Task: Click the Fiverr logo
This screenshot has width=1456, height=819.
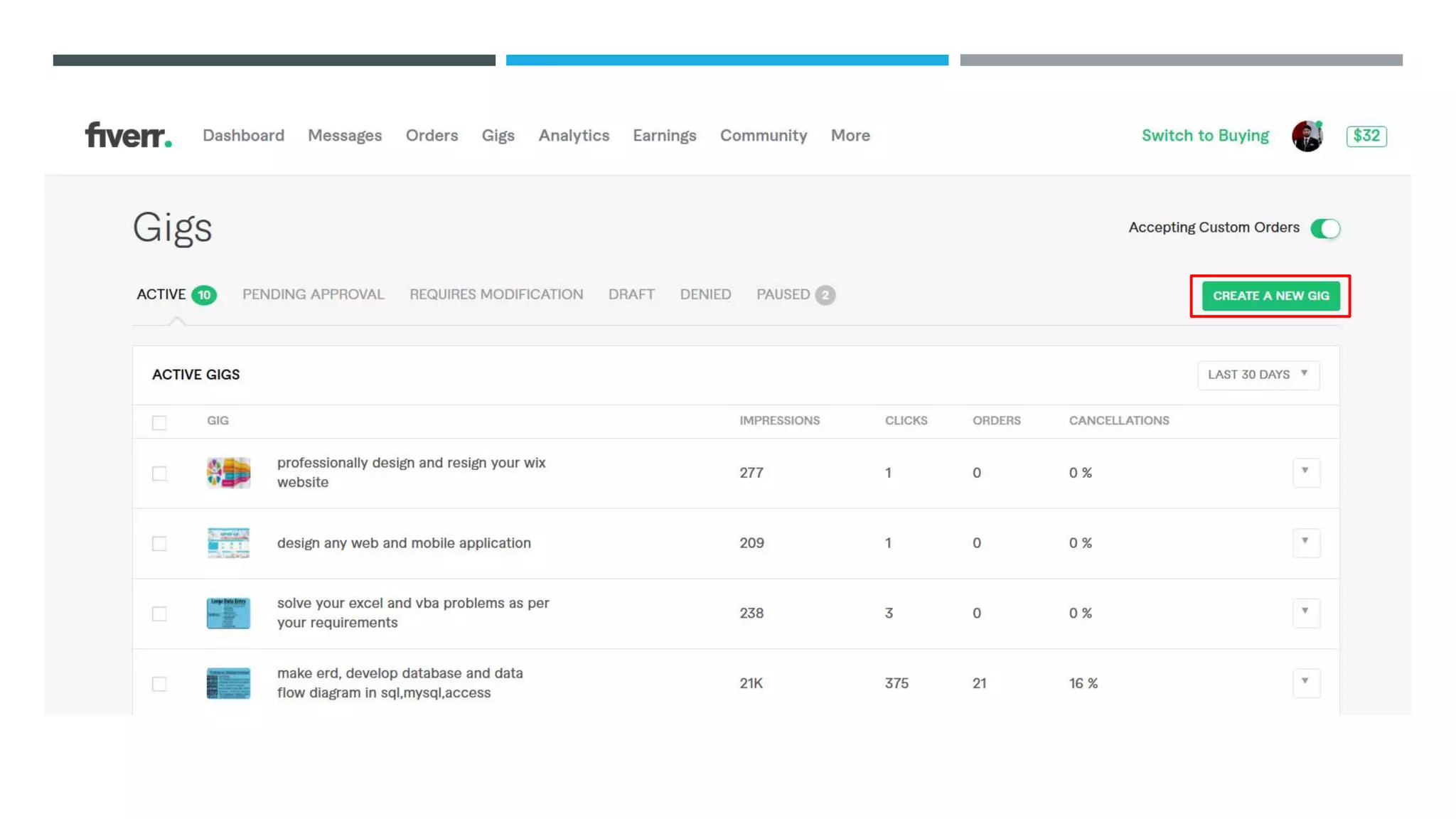Action: pyautogui.click(x=128, y=135)
